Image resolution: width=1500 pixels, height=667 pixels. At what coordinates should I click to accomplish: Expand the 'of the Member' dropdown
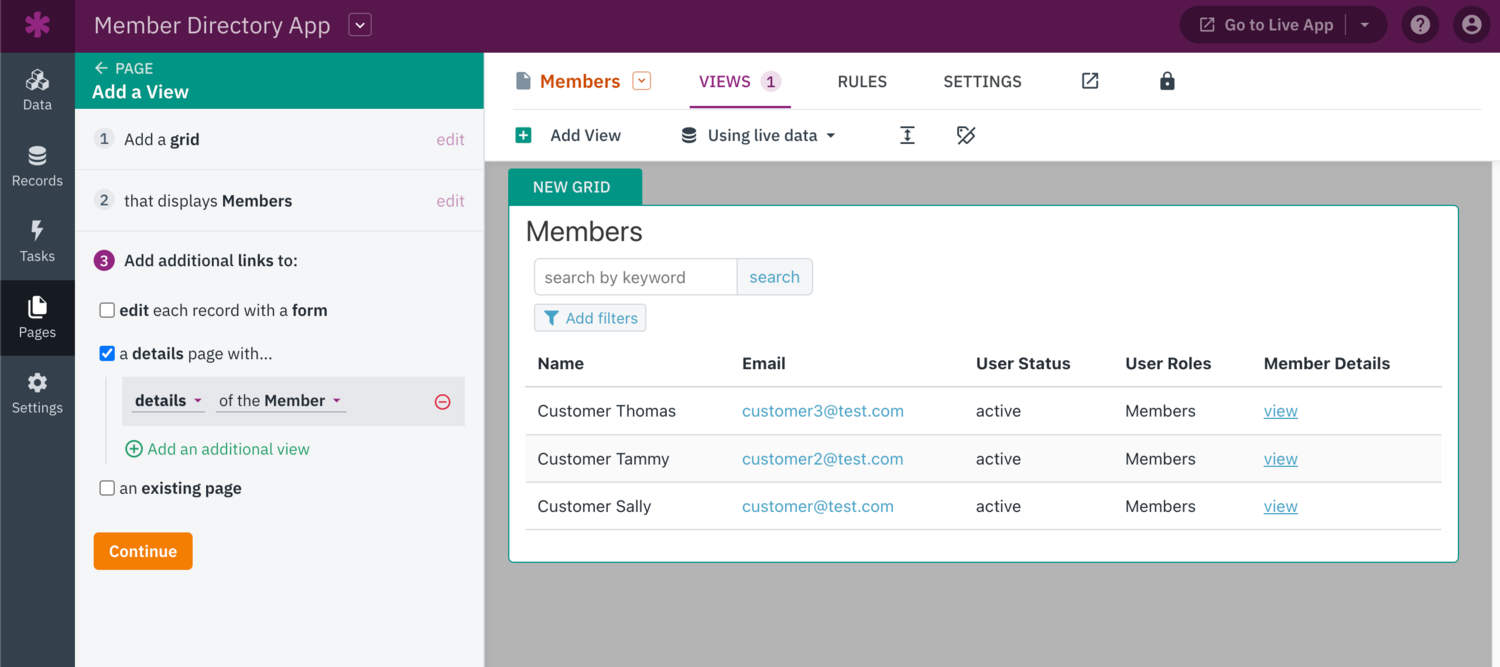[280, 401]
